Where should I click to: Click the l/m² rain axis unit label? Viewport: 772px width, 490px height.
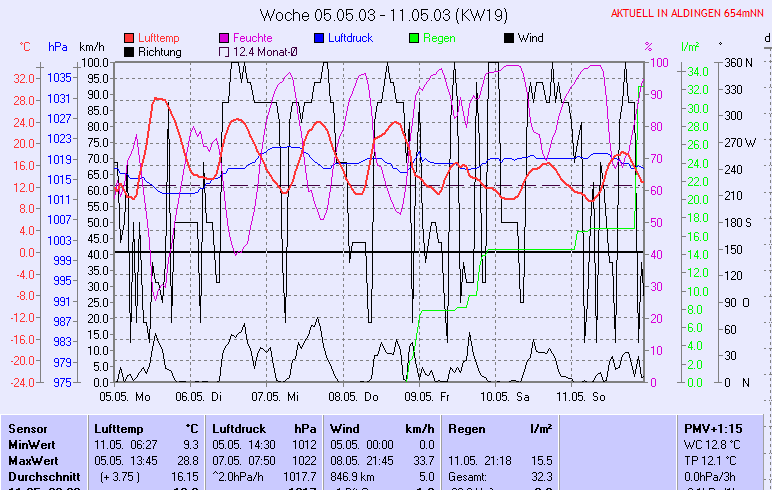(689, 47)
